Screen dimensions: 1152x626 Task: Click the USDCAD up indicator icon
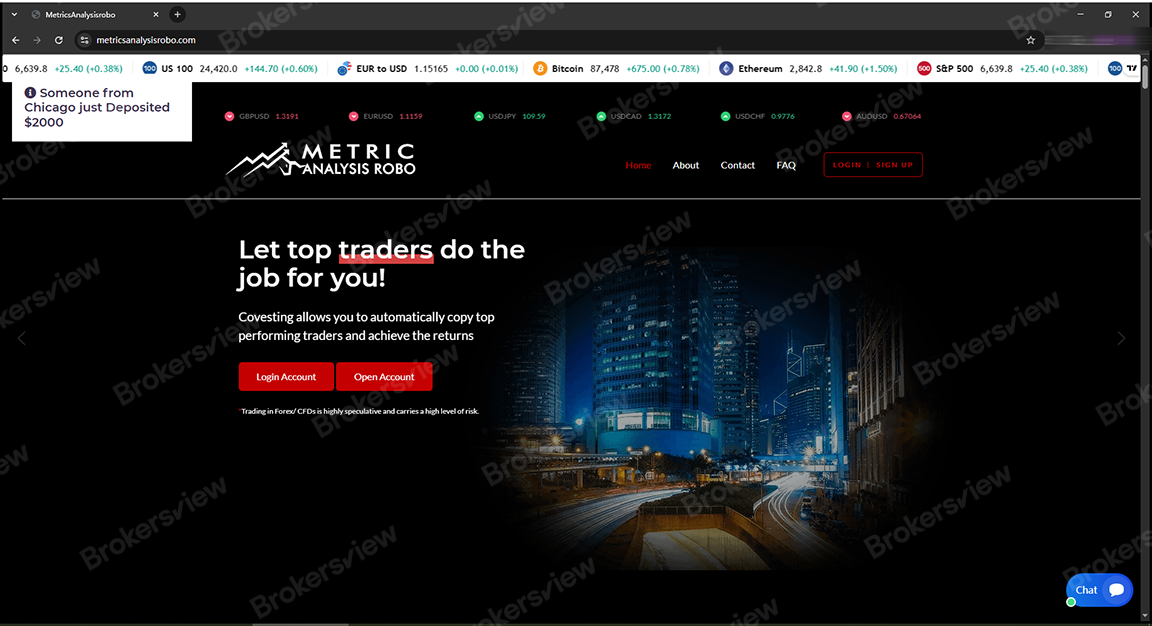click(x=601, y=116)
